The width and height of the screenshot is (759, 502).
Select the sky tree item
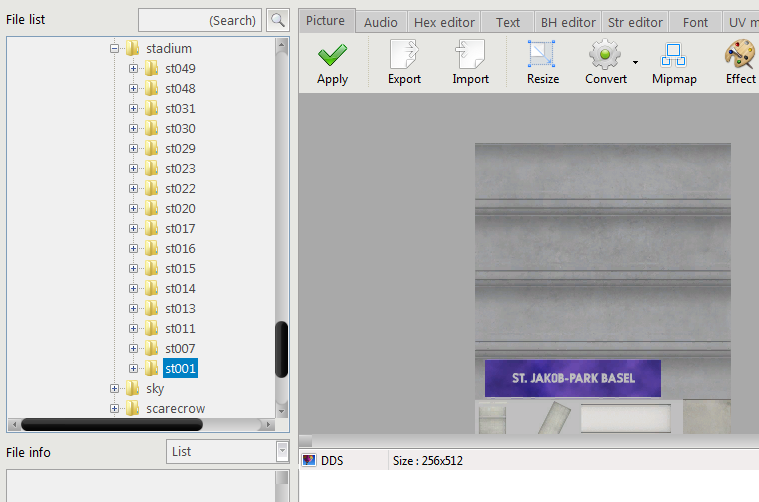pyautogui.click(x=155, y=388)
